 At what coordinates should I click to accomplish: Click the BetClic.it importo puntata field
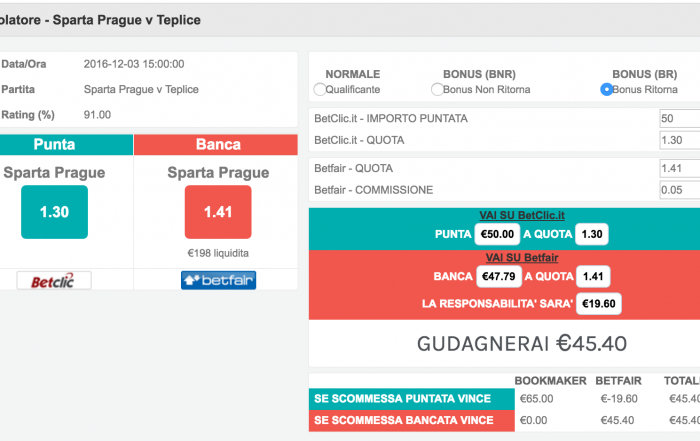tap(680, 118)
